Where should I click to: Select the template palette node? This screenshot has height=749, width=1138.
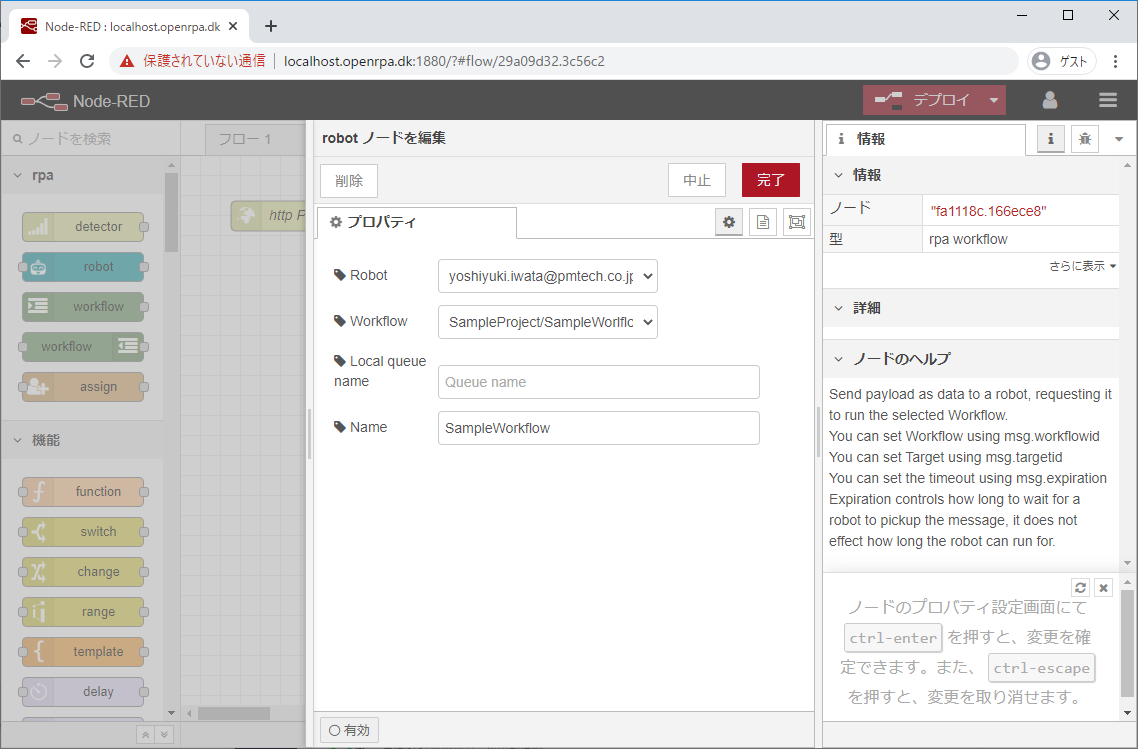83,652
